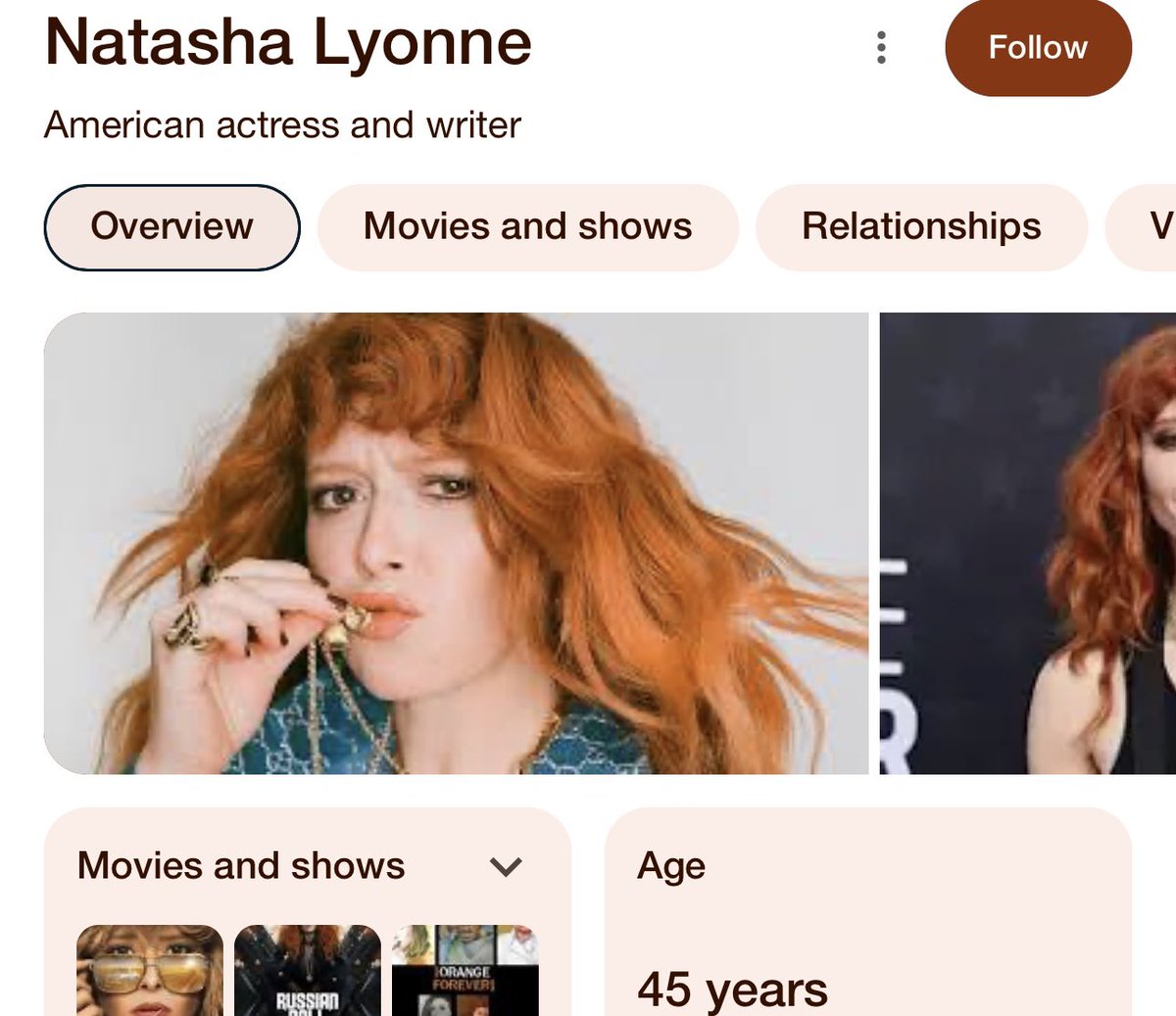This screenshot has height=1016, width=1176.
Task: Click the 45 years age value
Action: 732,990
